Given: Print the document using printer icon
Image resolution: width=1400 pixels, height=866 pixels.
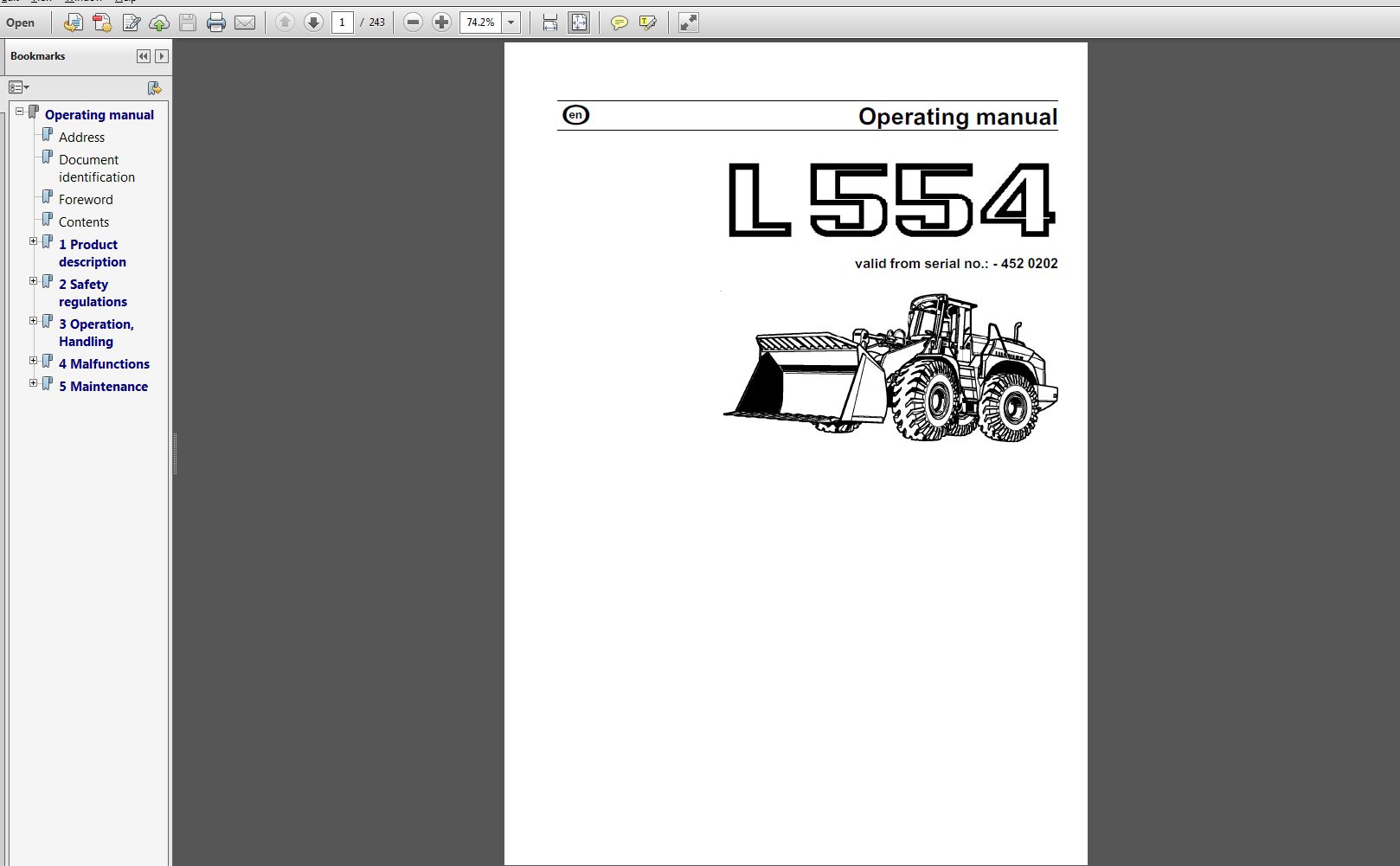Looking at the screenshot, I should [216, 22].
